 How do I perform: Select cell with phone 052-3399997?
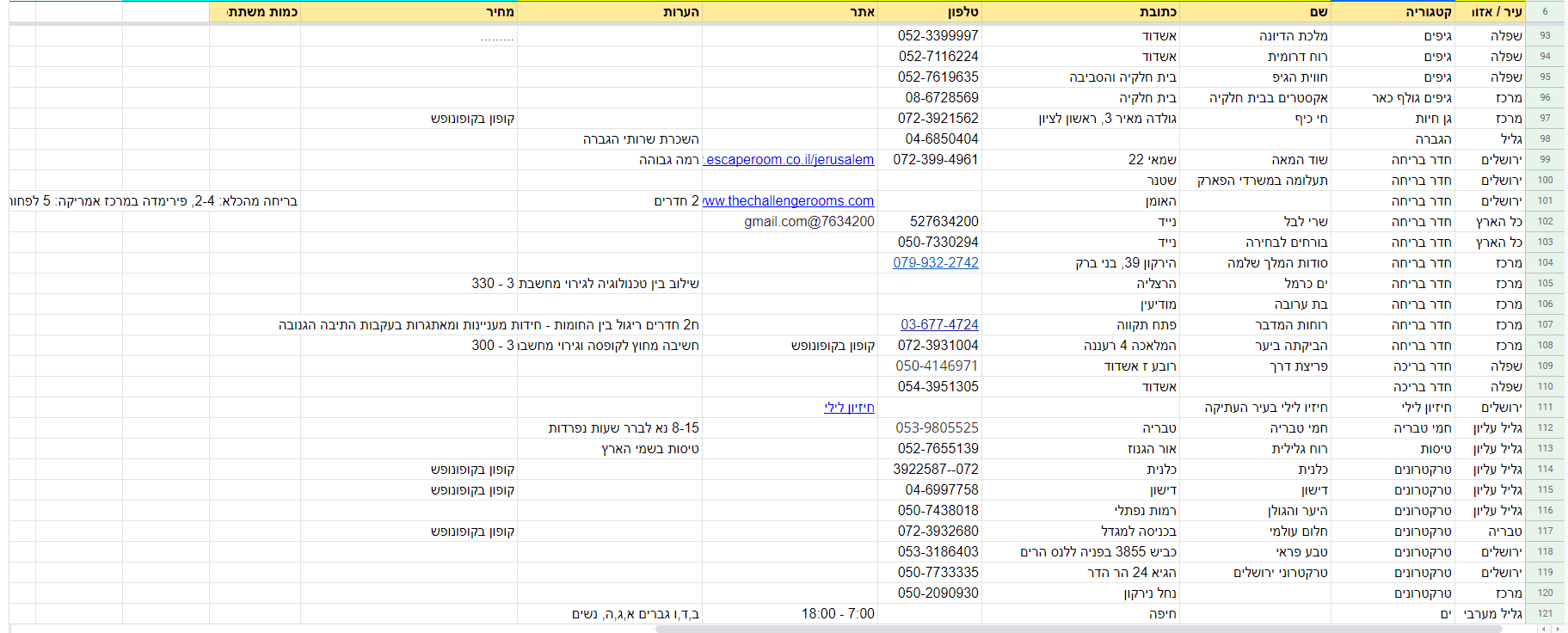[930, 36]
